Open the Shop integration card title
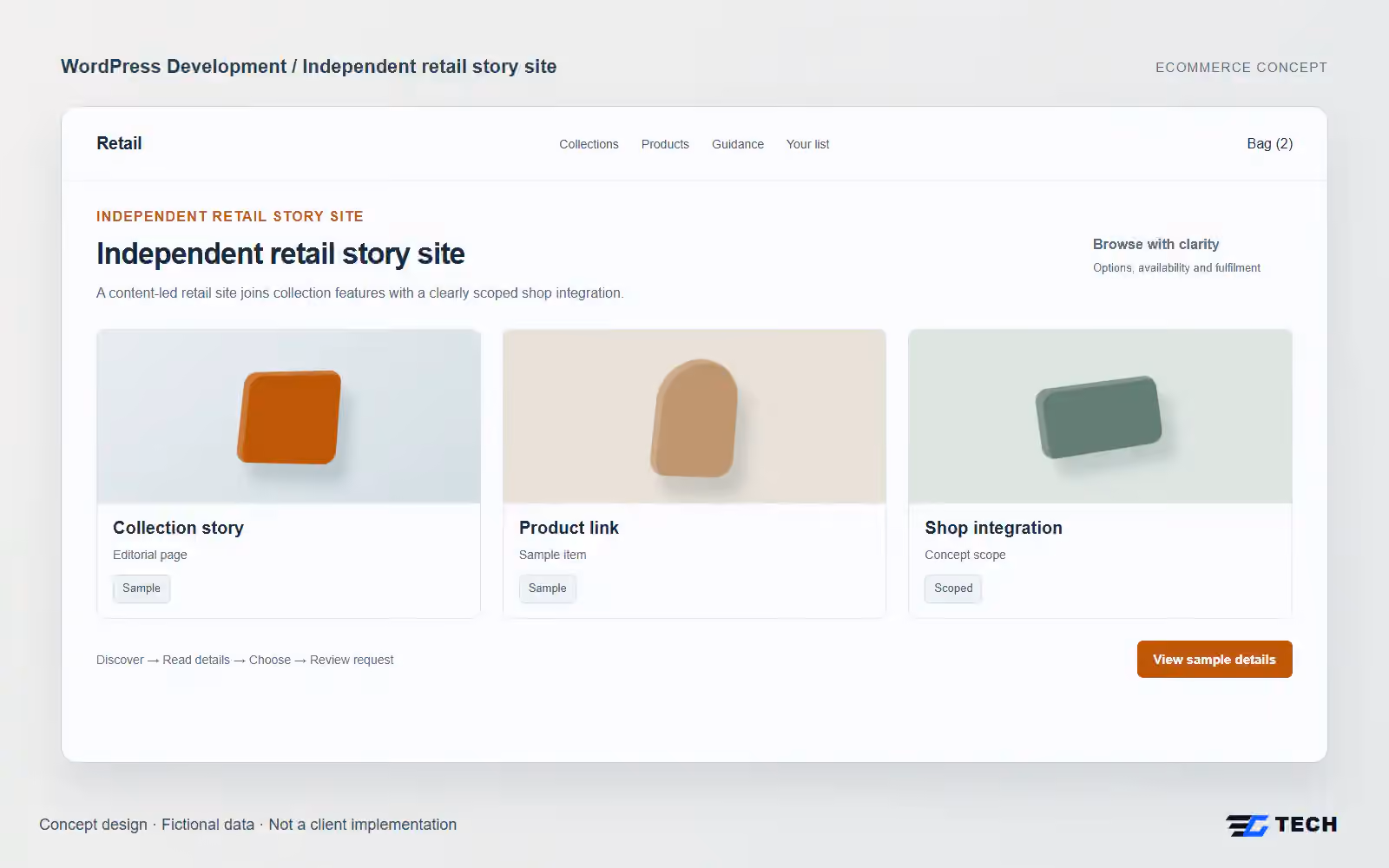This screenshot has width=1389, height=868. click(x=993, y=528)
